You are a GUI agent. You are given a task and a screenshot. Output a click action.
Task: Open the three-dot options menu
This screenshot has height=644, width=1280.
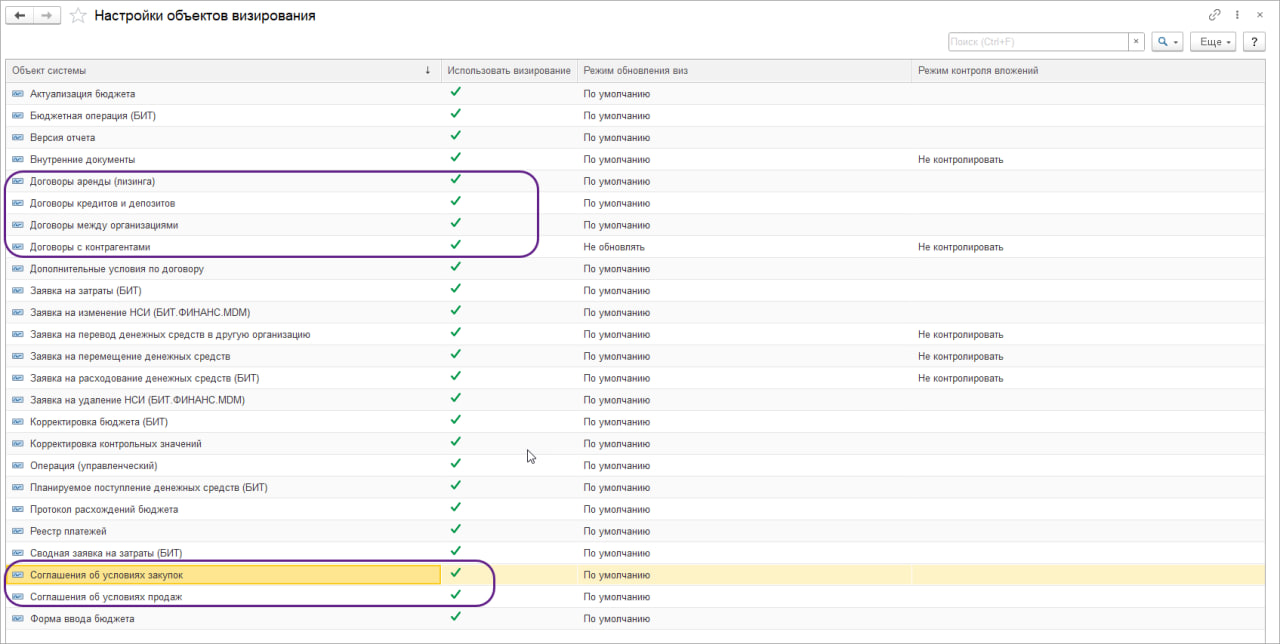pos(1238,15)
